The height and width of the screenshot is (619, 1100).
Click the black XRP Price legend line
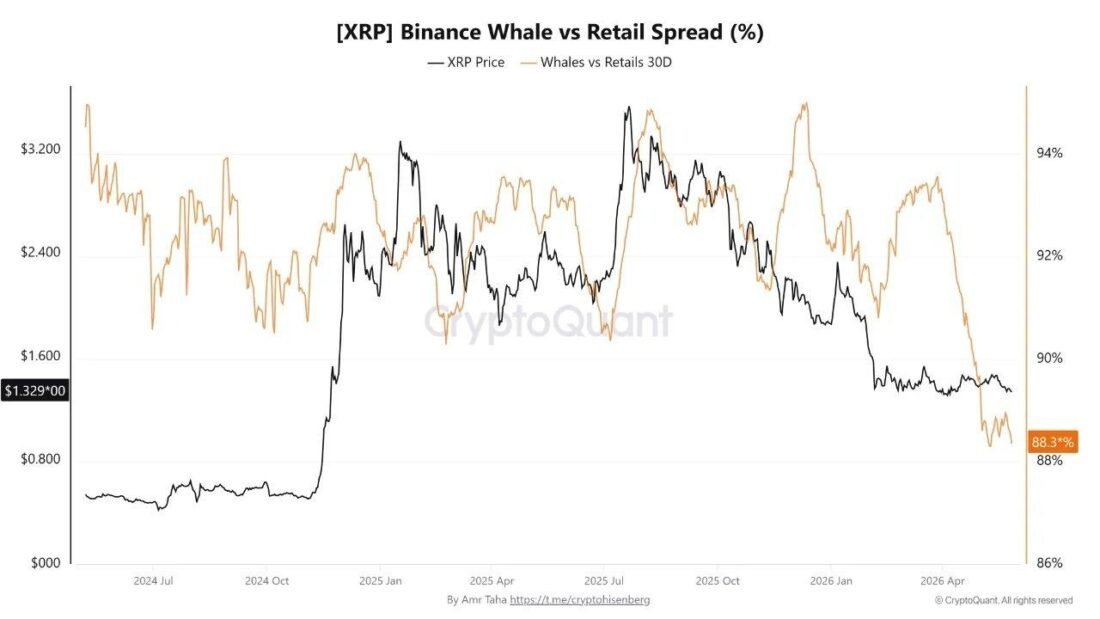[x=435, y=62]
